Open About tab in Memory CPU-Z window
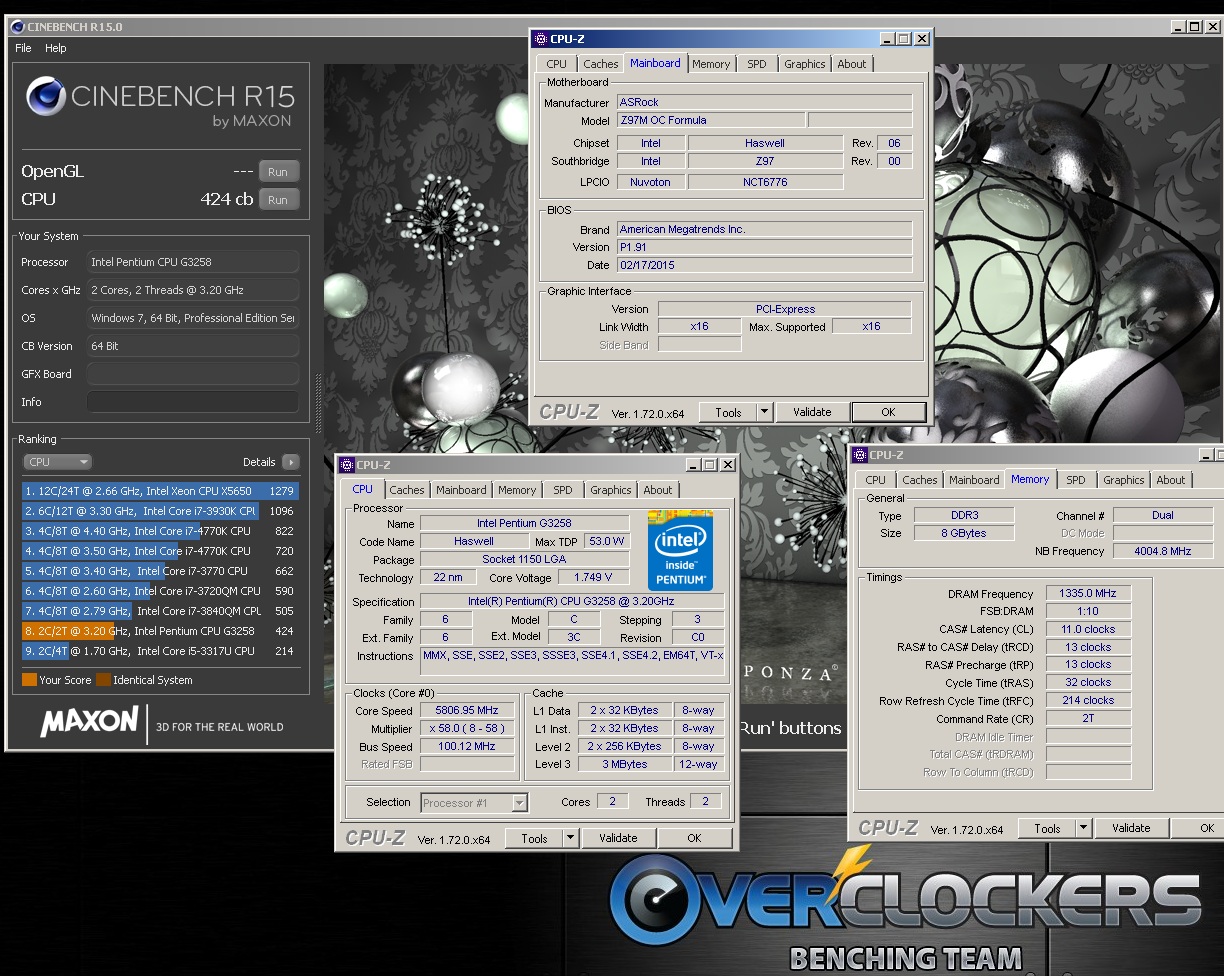 pos(1171,480)
